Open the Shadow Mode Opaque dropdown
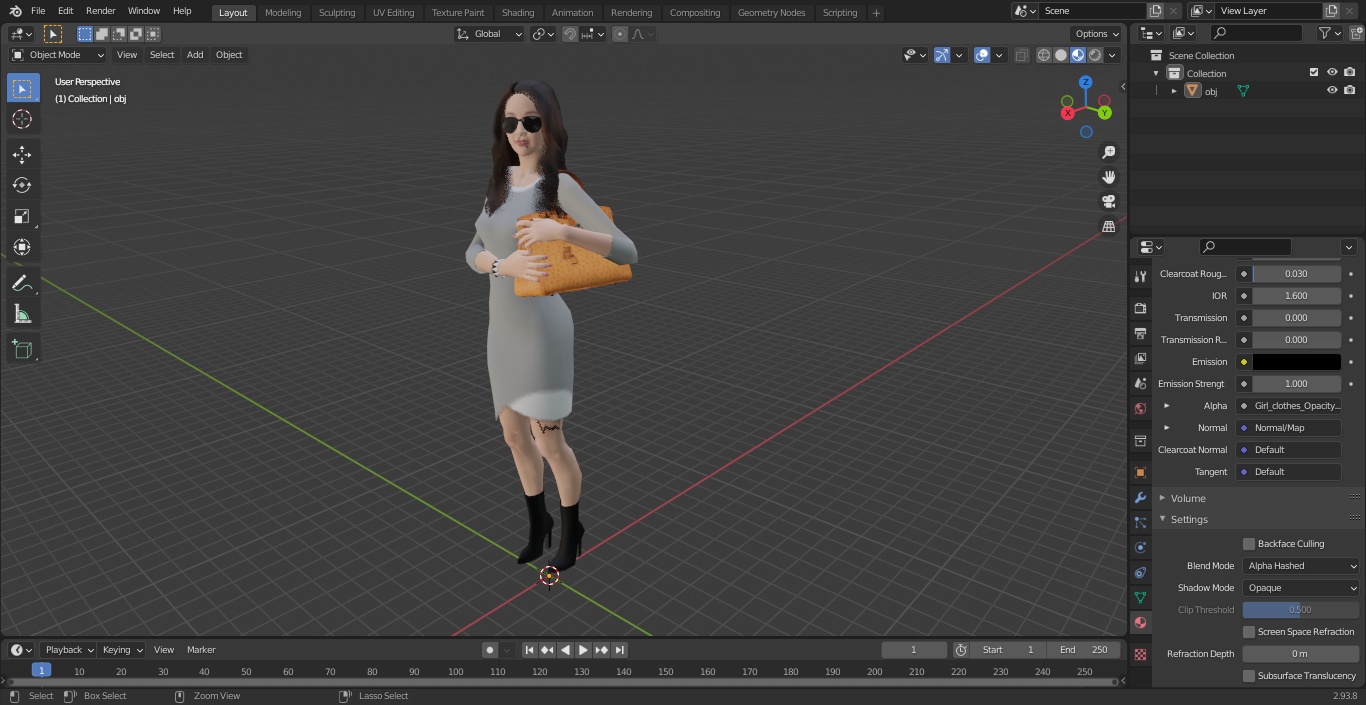Viewport: 1366px width, 705px height. pyautogui.click(x=1301, y=588)
